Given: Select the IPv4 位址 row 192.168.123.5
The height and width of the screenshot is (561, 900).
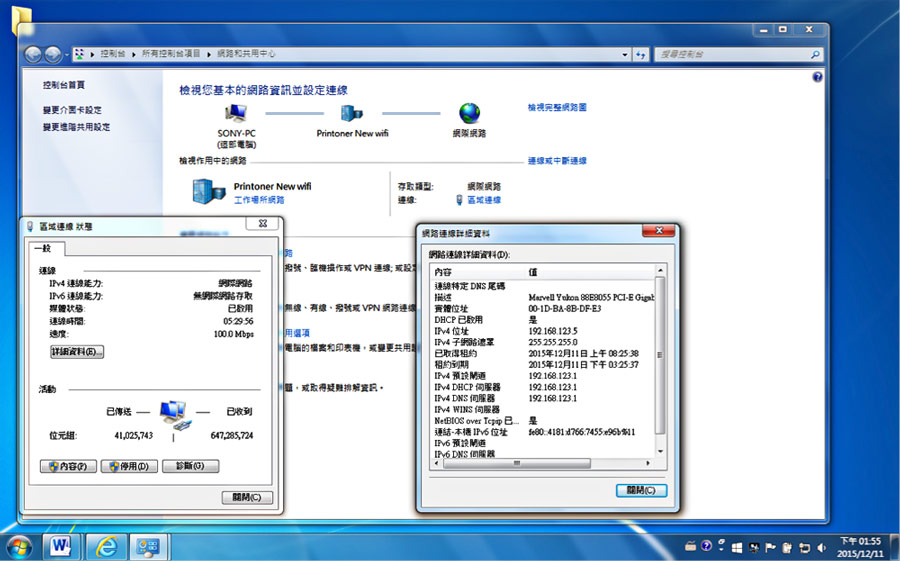Looking at the screenshot, I should pos(543,331).
